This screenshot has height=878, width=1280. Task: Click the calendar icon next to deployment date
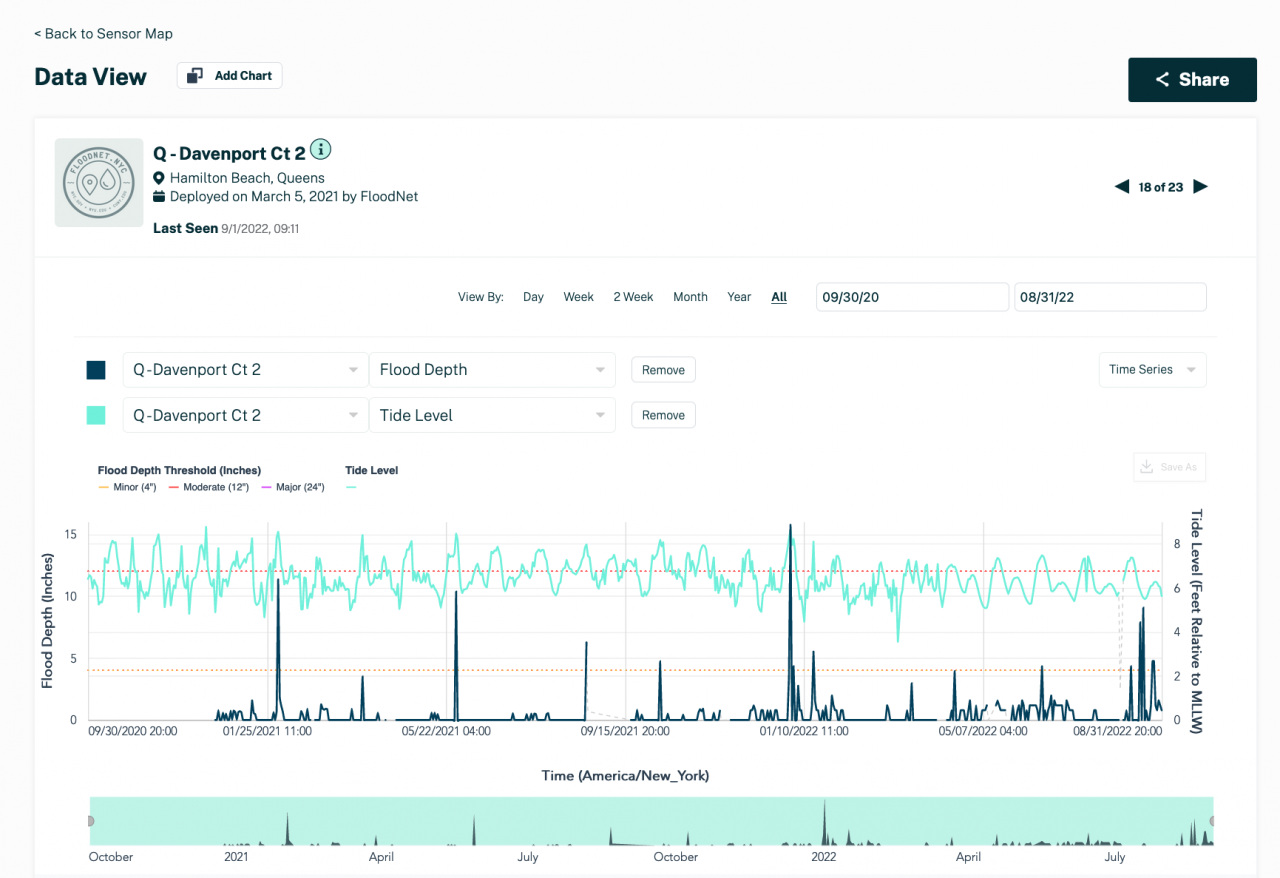point(158,196)
